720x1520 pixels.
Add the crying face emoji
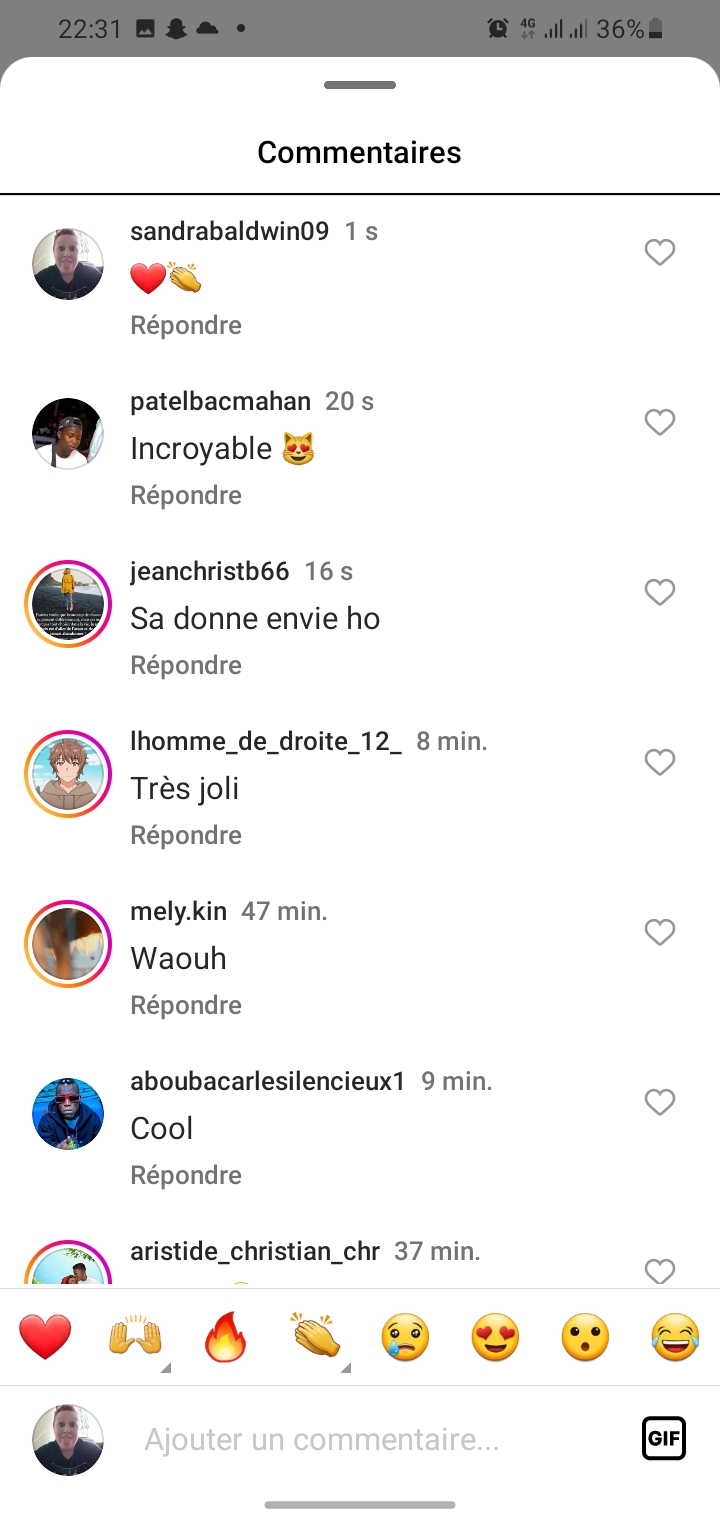(x=405, y=1337)
